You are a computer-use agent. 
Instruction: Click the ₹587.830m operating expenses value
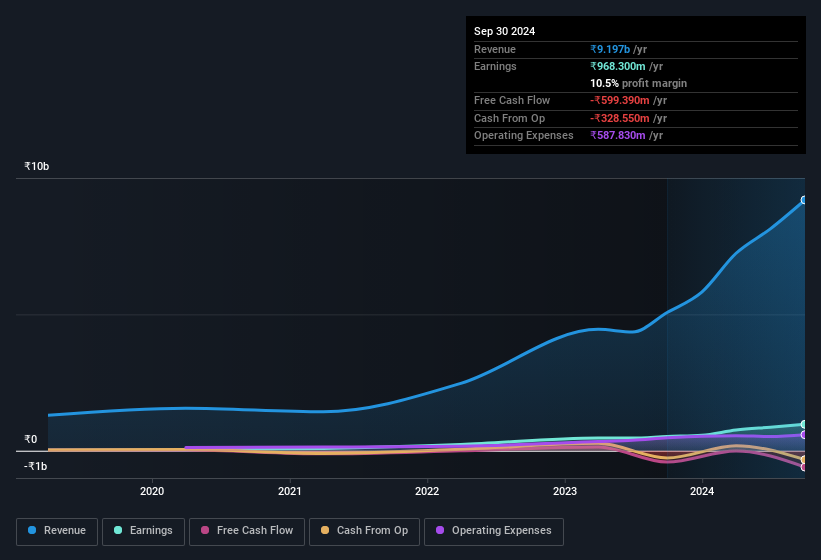617,136
